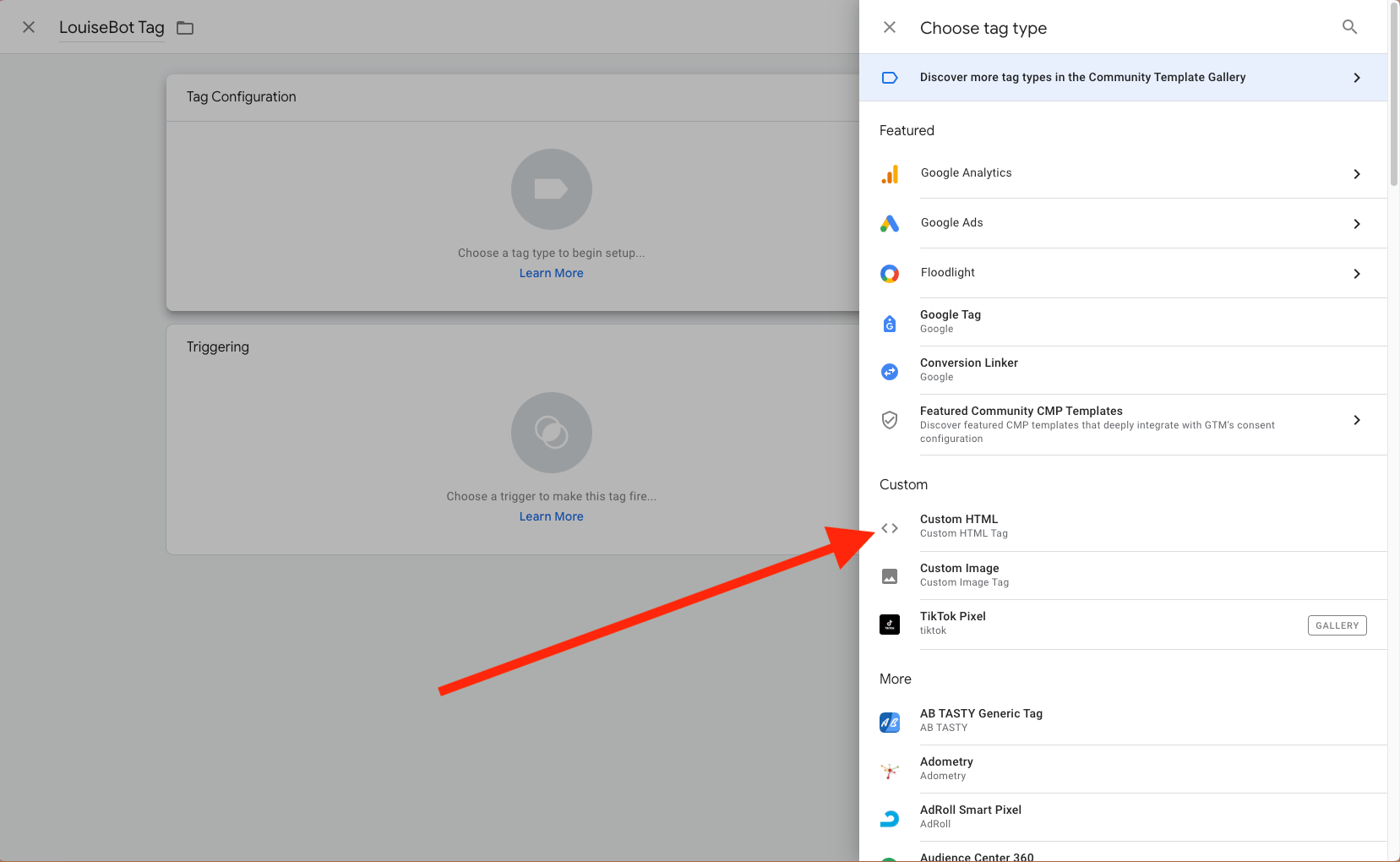Select the Google Tag type
The width and height of the screenshot is (1400, 862).
(1123, 322)
